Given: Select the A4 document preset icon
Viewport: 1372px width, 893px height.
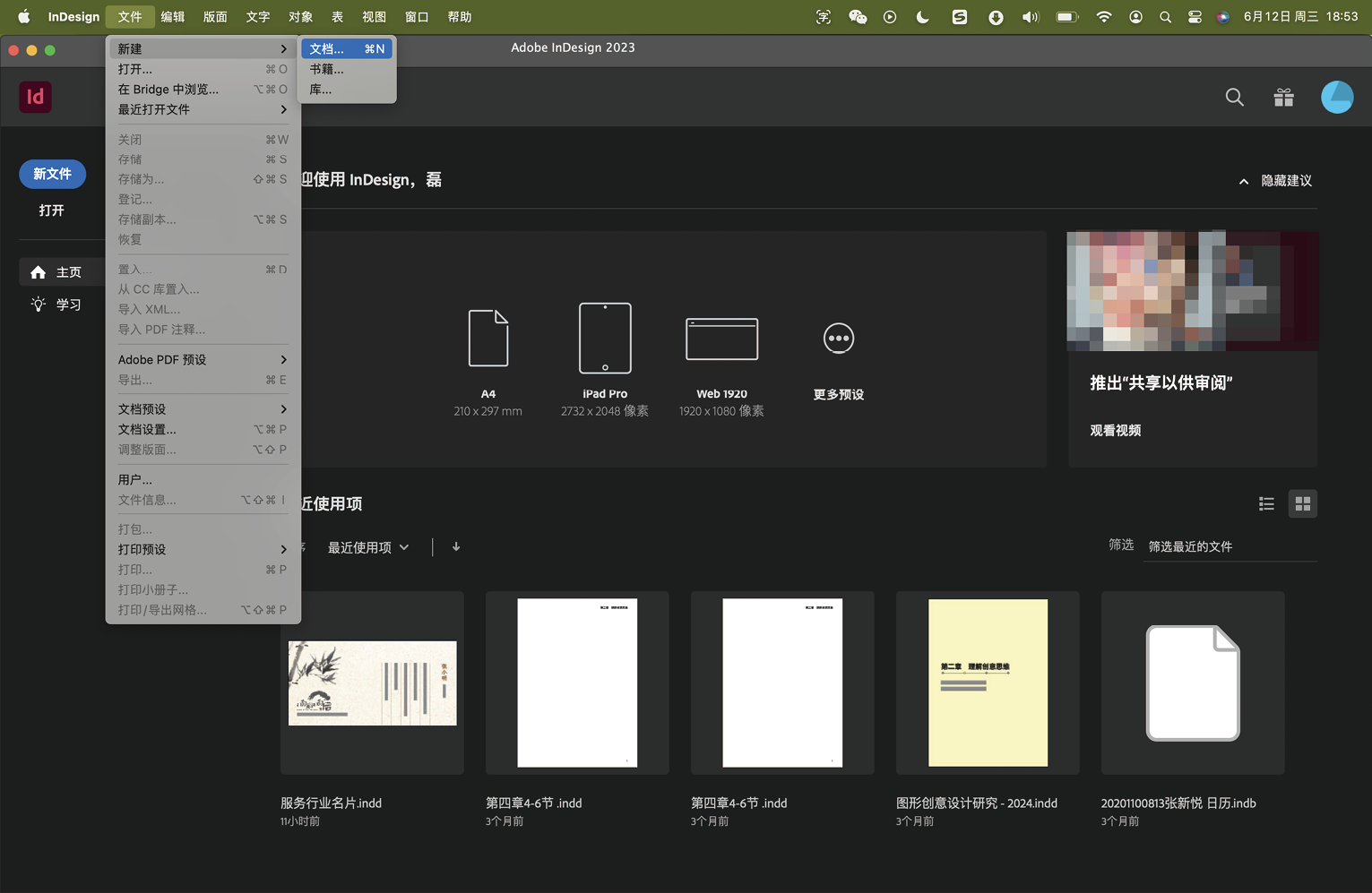Looking at the screenshot, I should tap(488, 339).
